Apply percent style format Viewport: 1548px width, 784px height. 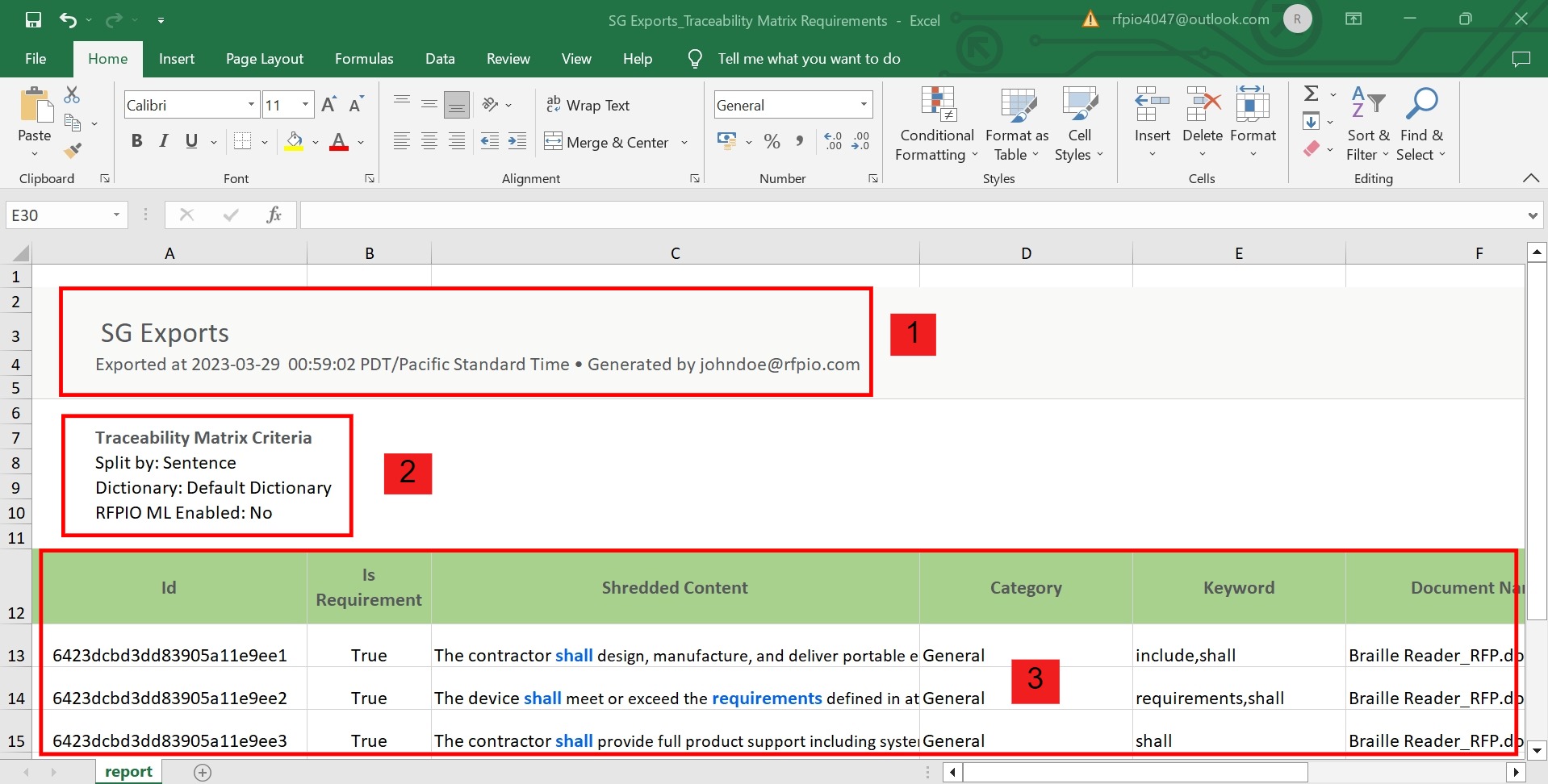[x=772, y=141]
